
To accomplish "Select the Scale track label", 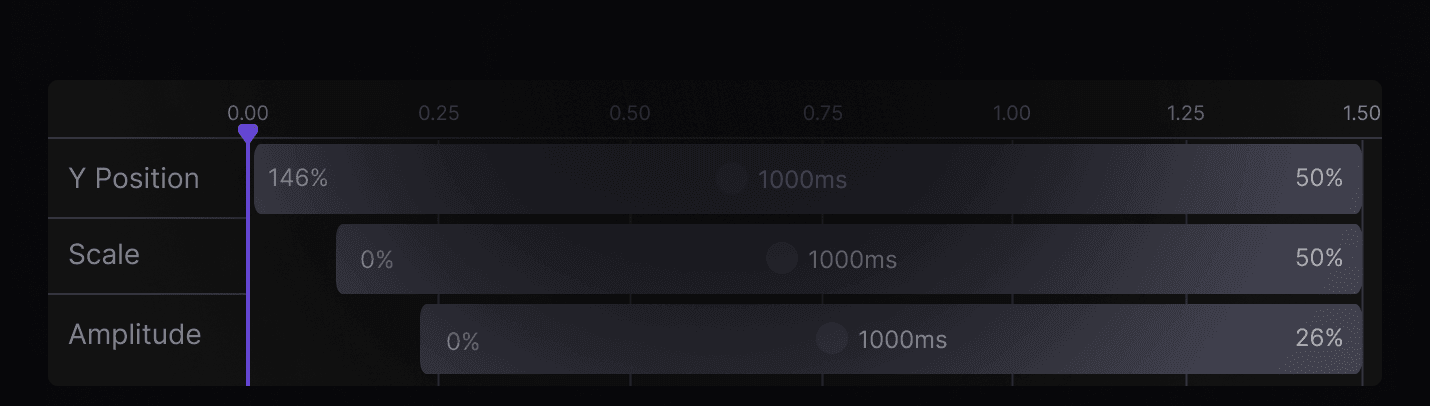I will point(104,255).
